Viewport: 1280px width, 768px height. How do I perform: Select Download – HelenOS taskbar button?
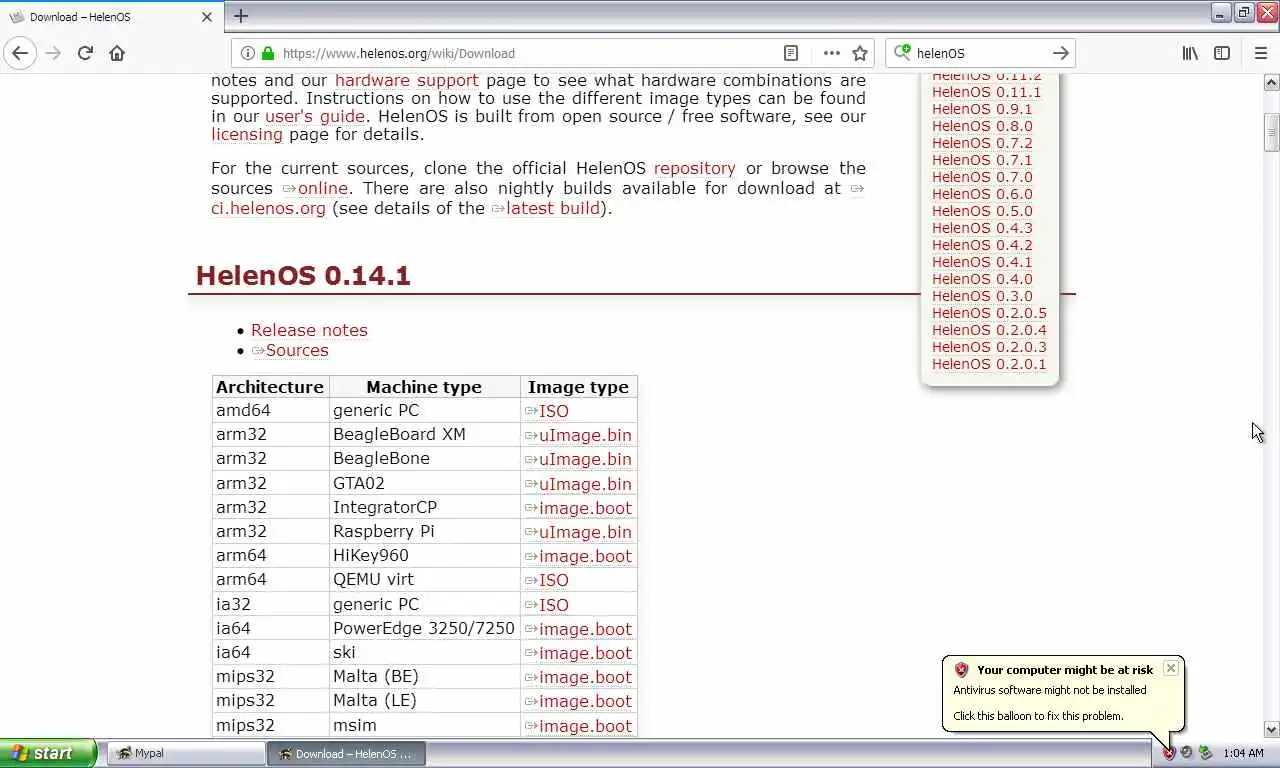click(346, 753)
